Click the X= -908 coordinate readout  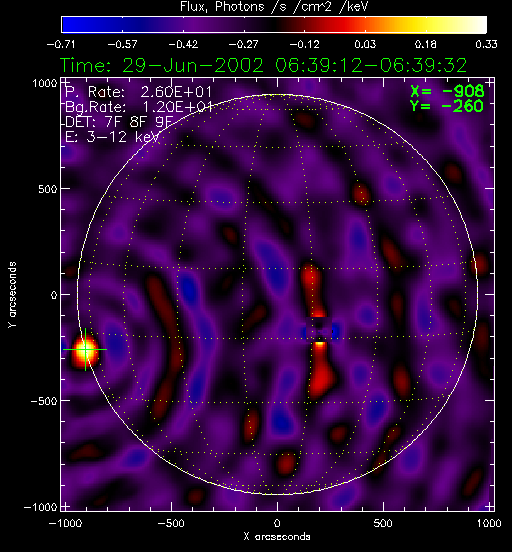[447, 92]
